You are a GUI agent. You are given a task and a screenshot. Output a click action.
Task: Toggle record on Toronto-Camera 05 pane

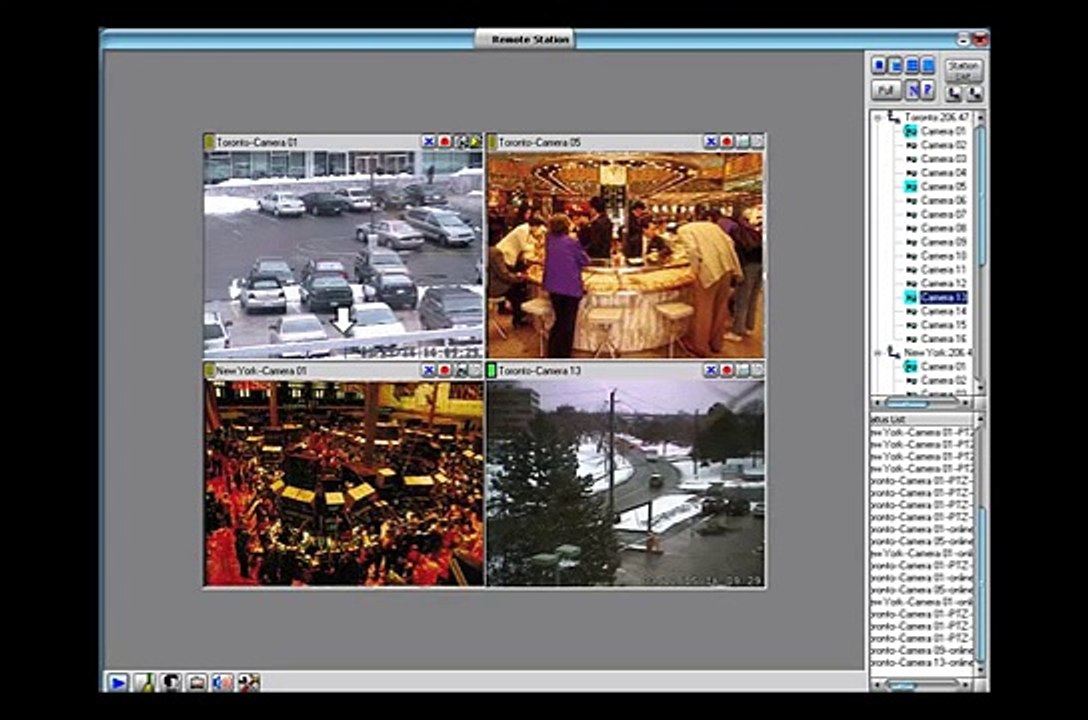[726, 142]
